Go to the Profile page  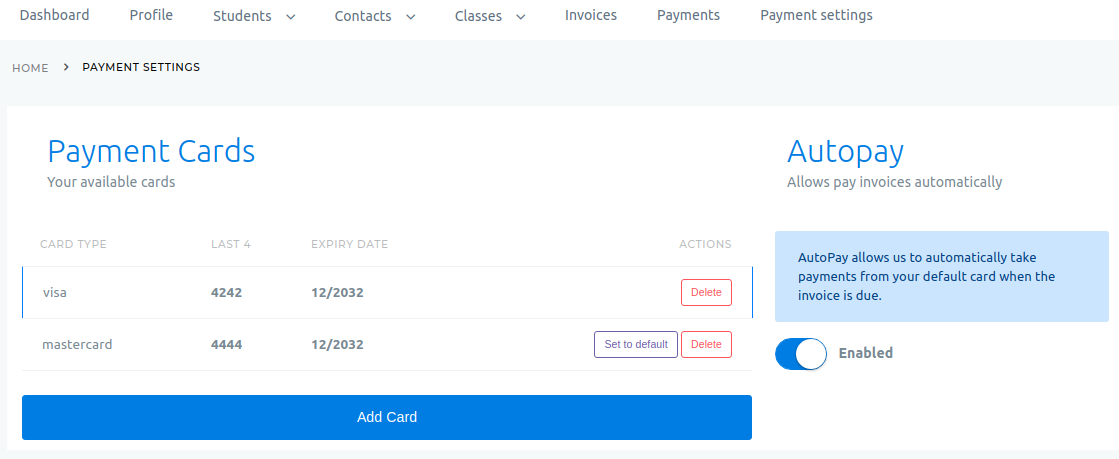tap(151, 15)
